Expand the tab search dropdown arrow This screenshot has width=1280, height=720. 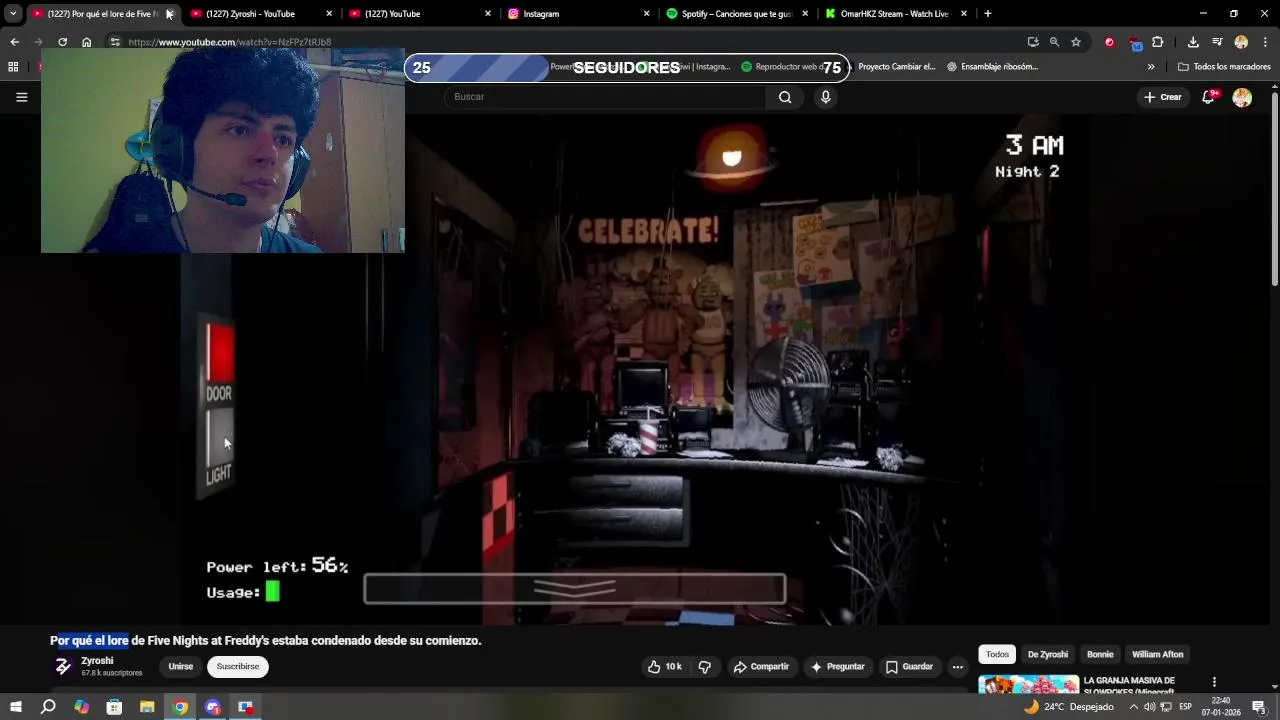(x=13, y=14)
